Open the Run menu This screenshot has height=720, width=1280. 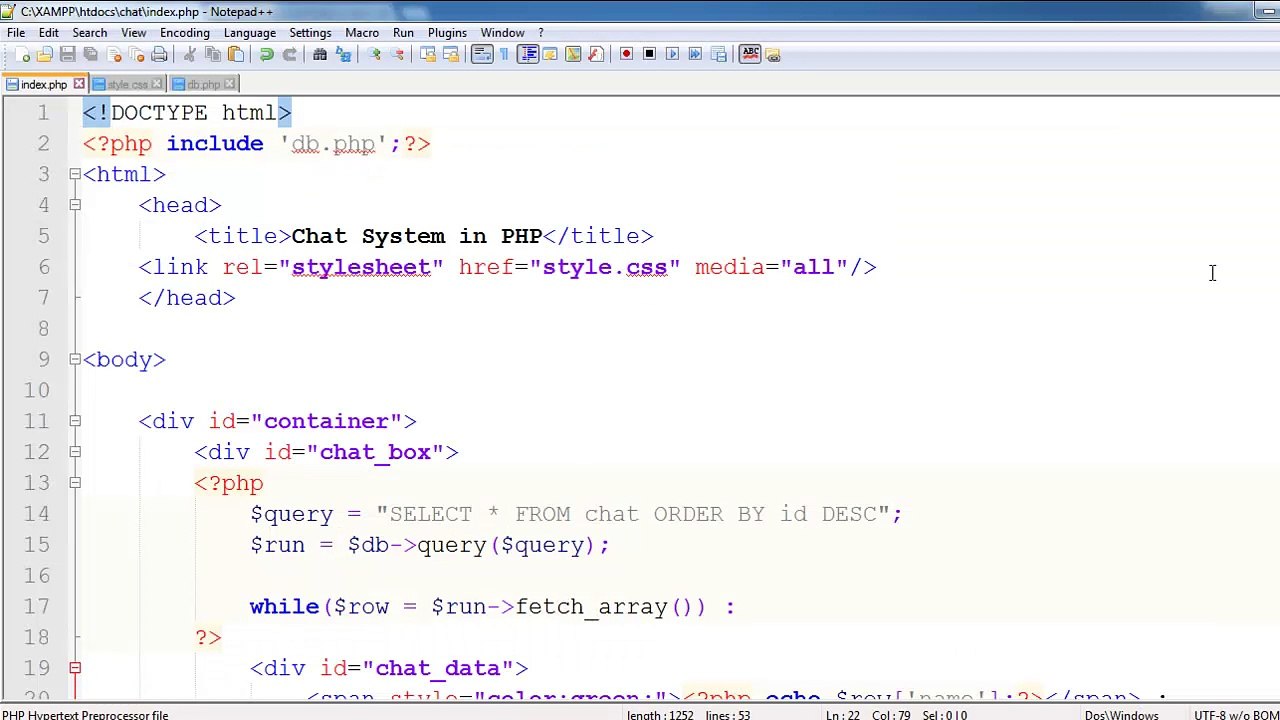(403, 33)
